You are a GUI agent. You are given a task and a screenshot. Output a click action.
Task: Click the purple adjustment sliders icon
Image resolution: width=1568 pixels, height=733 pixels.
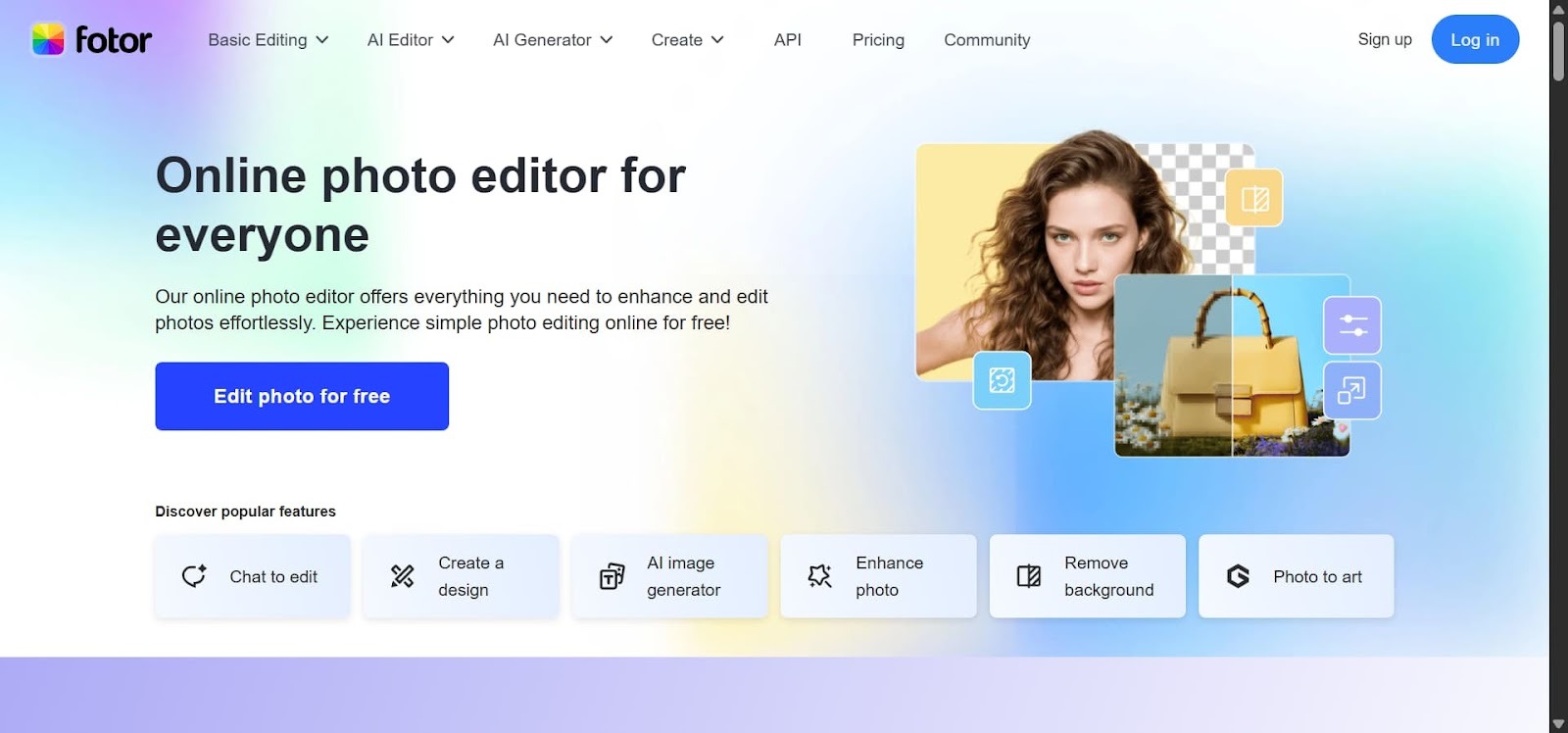[x=1352, y=325]
